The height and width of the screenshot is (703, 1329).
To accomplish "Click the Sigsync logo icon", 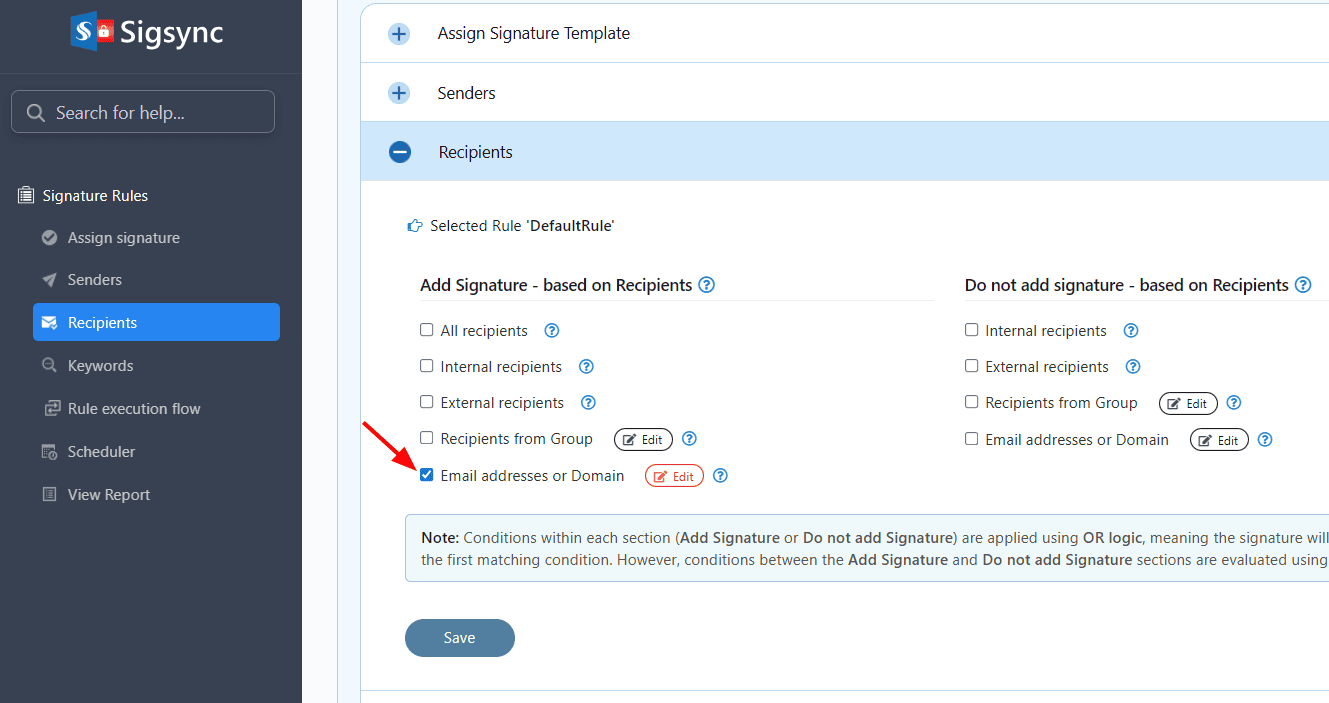I will tap(92, 31).
